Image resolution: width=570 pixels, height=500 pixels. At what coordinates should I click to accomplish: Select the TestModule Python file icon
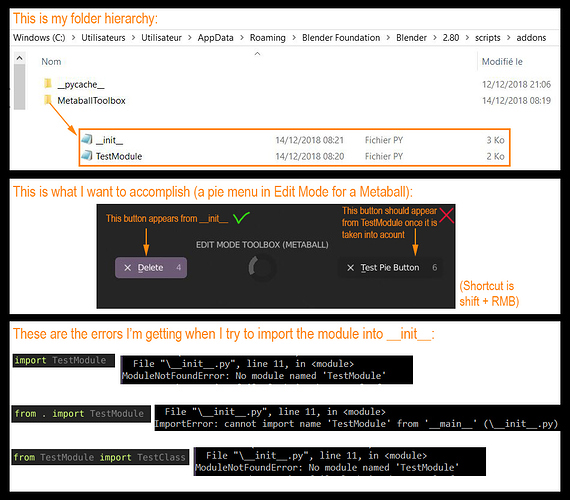pyautogui.click(x=87, y=156)
